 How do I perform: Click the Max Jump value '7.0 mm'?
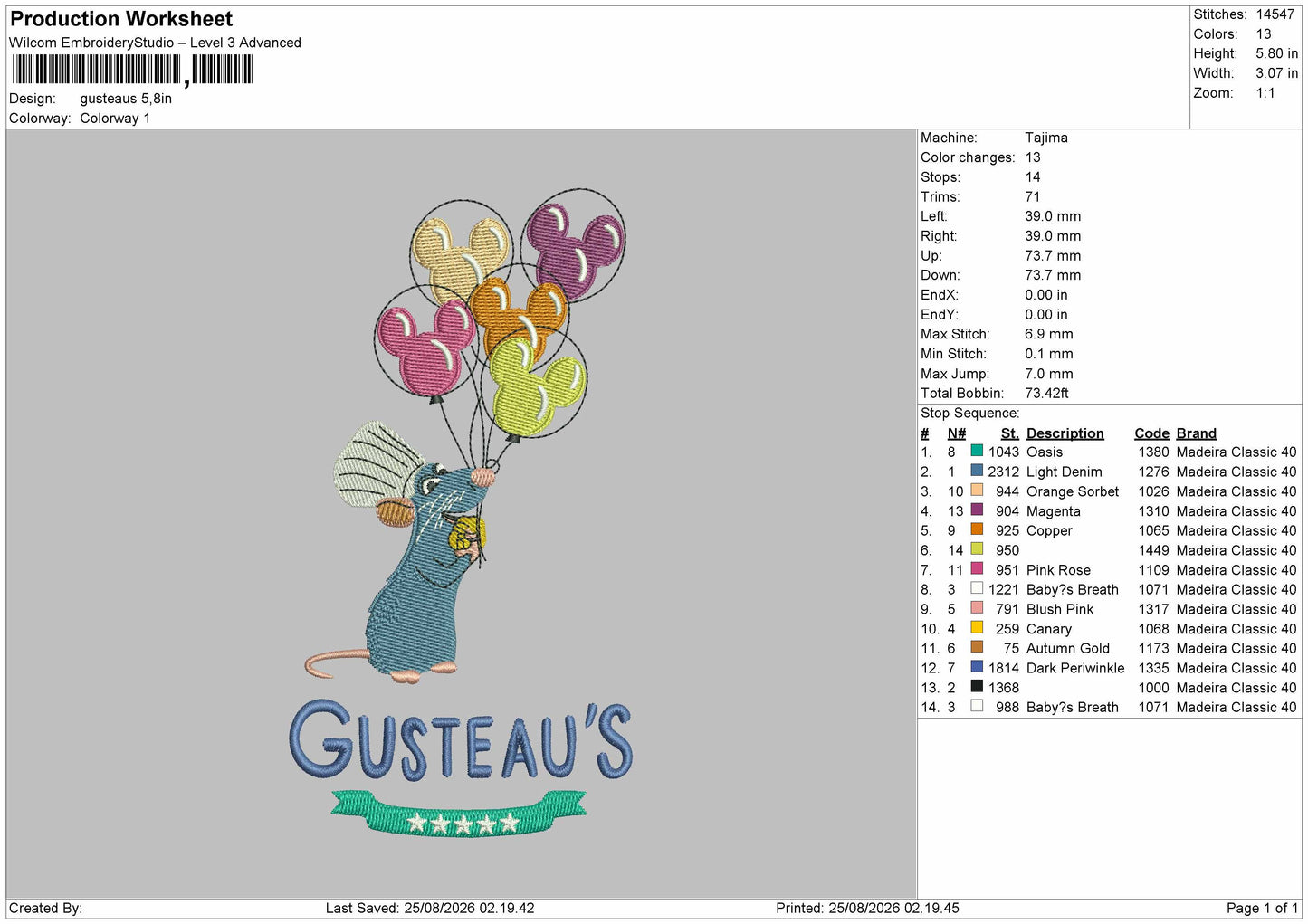[1049, 374]
